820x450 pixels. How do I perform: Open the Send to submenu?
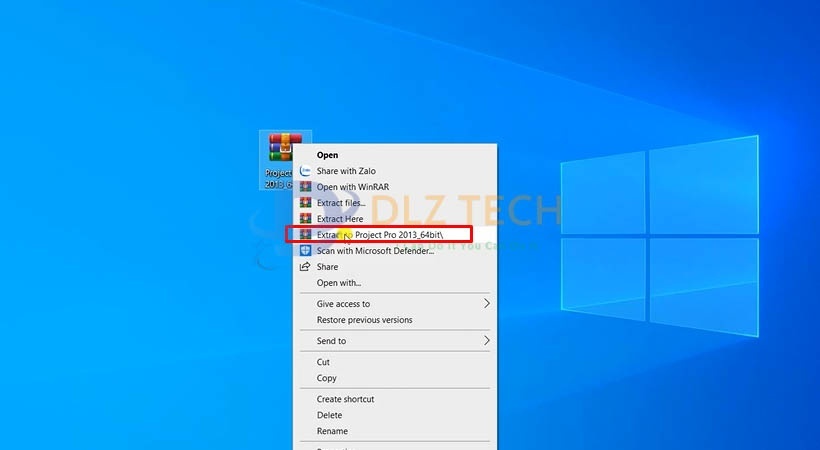(395, 341)
